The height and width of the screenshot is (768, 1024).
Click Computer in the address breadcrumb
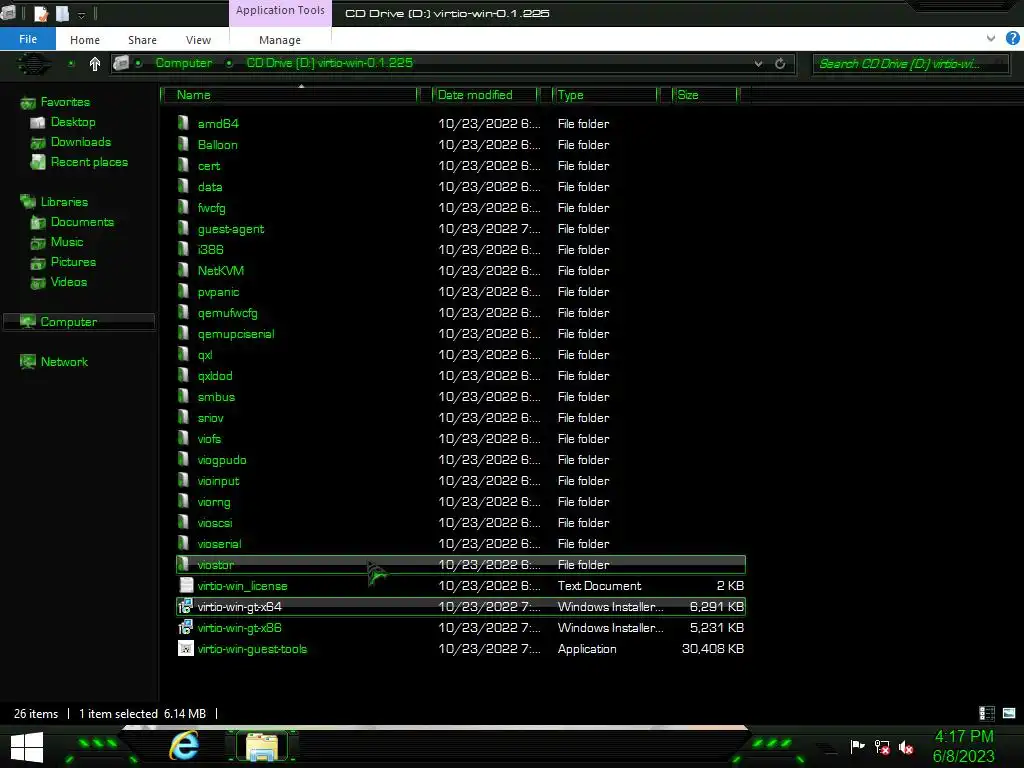(184, 63)
